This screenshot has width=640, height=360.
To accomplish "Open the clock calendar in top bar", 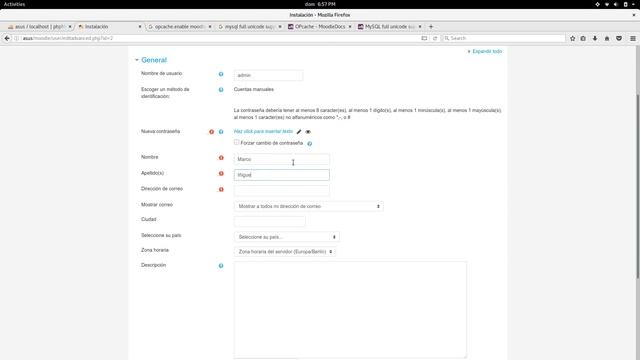I will click(x=320, y=4).
